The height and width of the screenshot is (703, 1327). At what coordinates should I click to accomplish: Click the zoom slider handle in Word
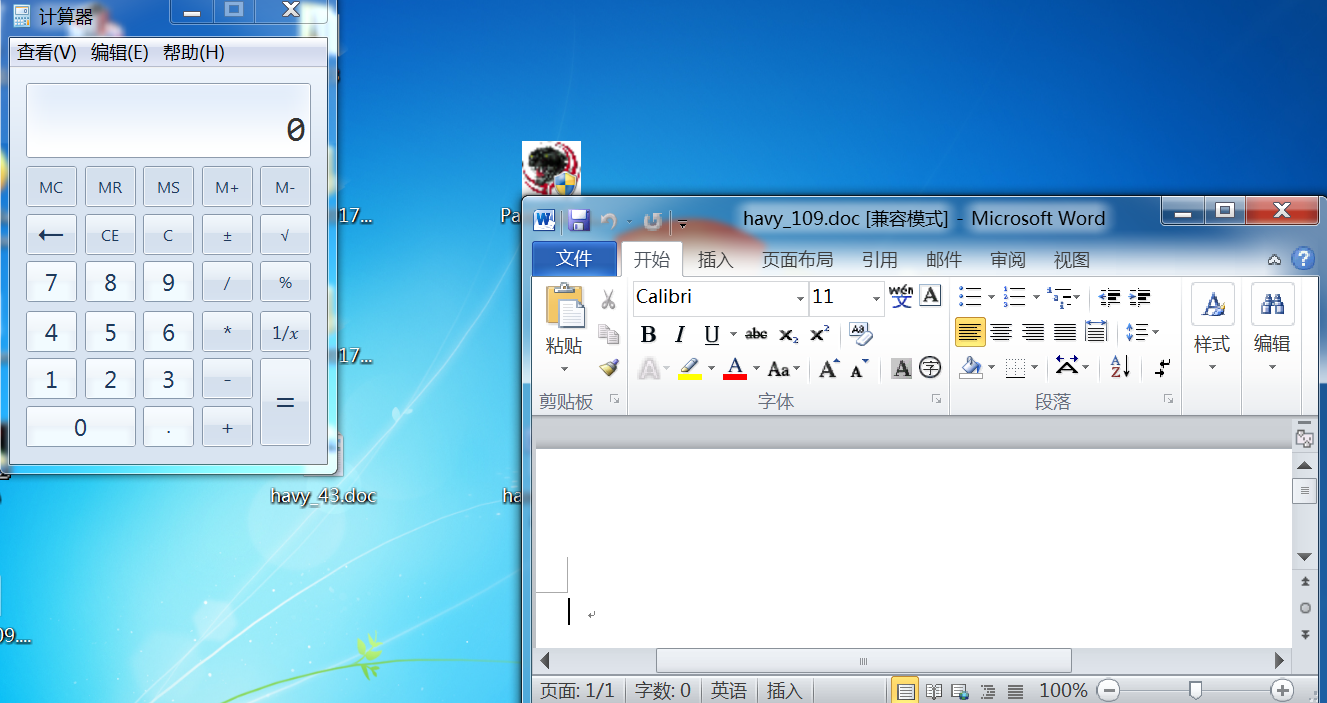click(x=1195, y=690)
